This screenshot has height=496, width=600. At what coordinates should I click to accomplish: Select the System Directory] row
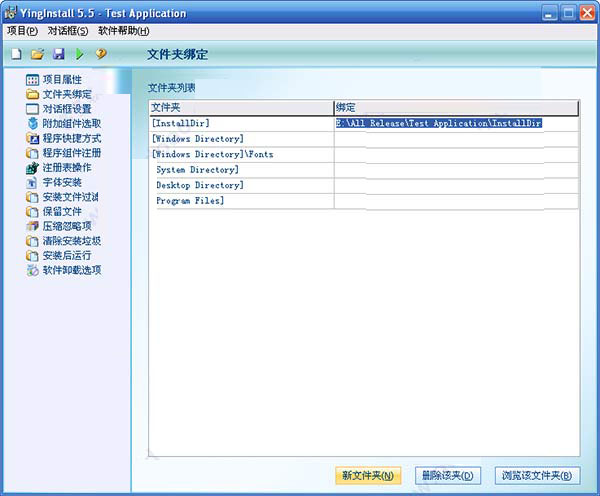pos(241,170)
